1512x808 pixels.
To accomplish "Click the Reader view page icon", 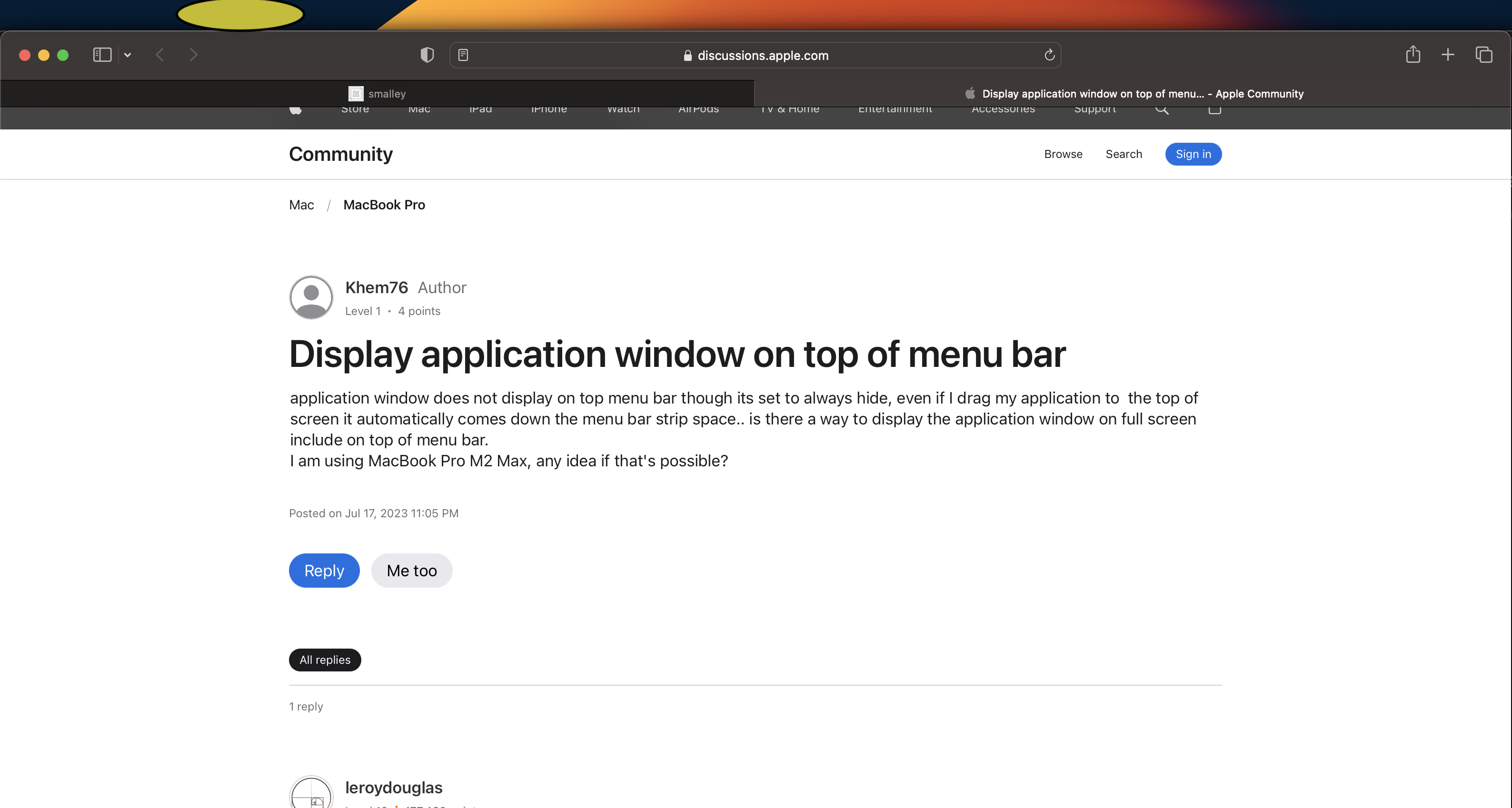I will point(463,55).
